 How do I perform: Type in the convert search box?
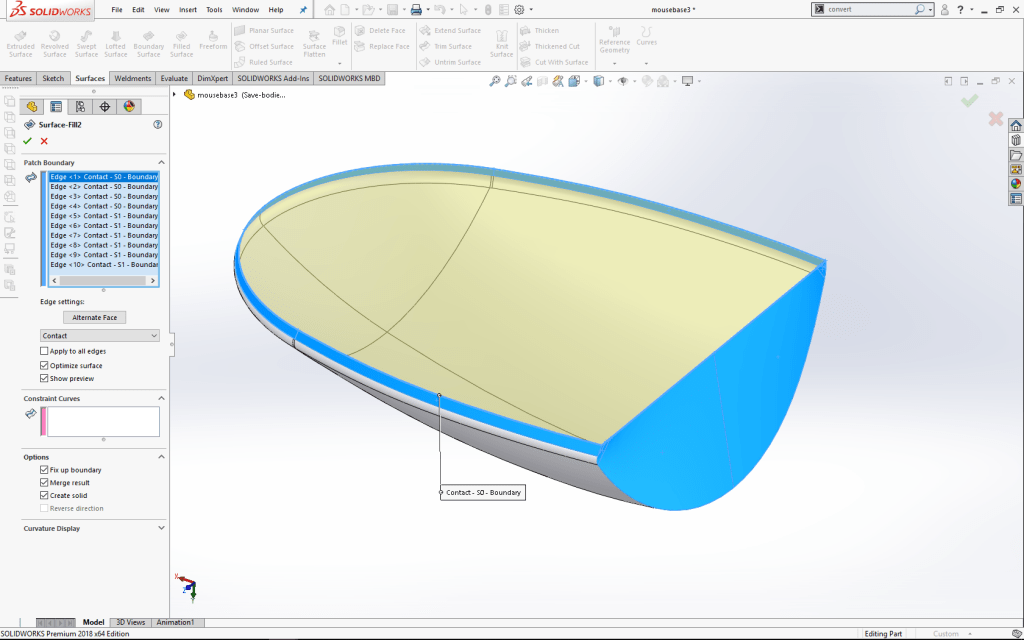pyautogui.click(x=865, y=9)
